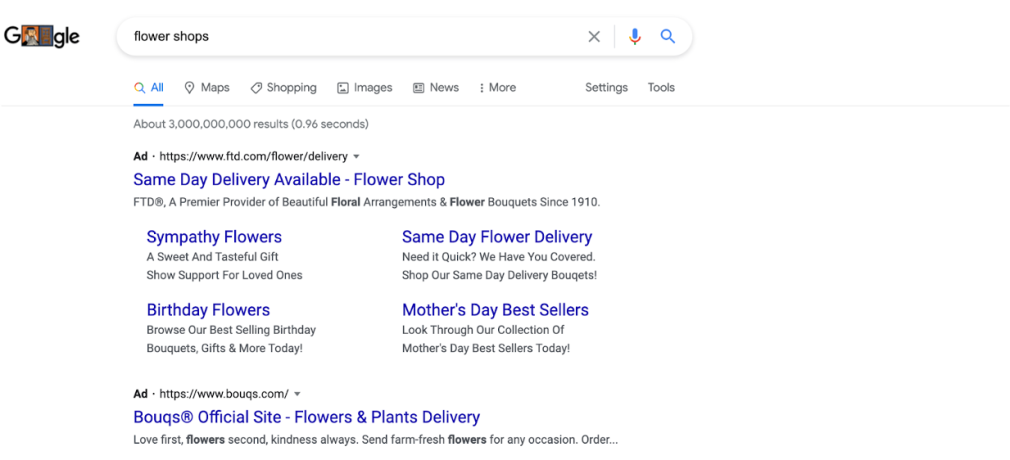1010x460 pixels.
Task: Open the Sympathy Flowers link
Action: click(x=214, y=237)
